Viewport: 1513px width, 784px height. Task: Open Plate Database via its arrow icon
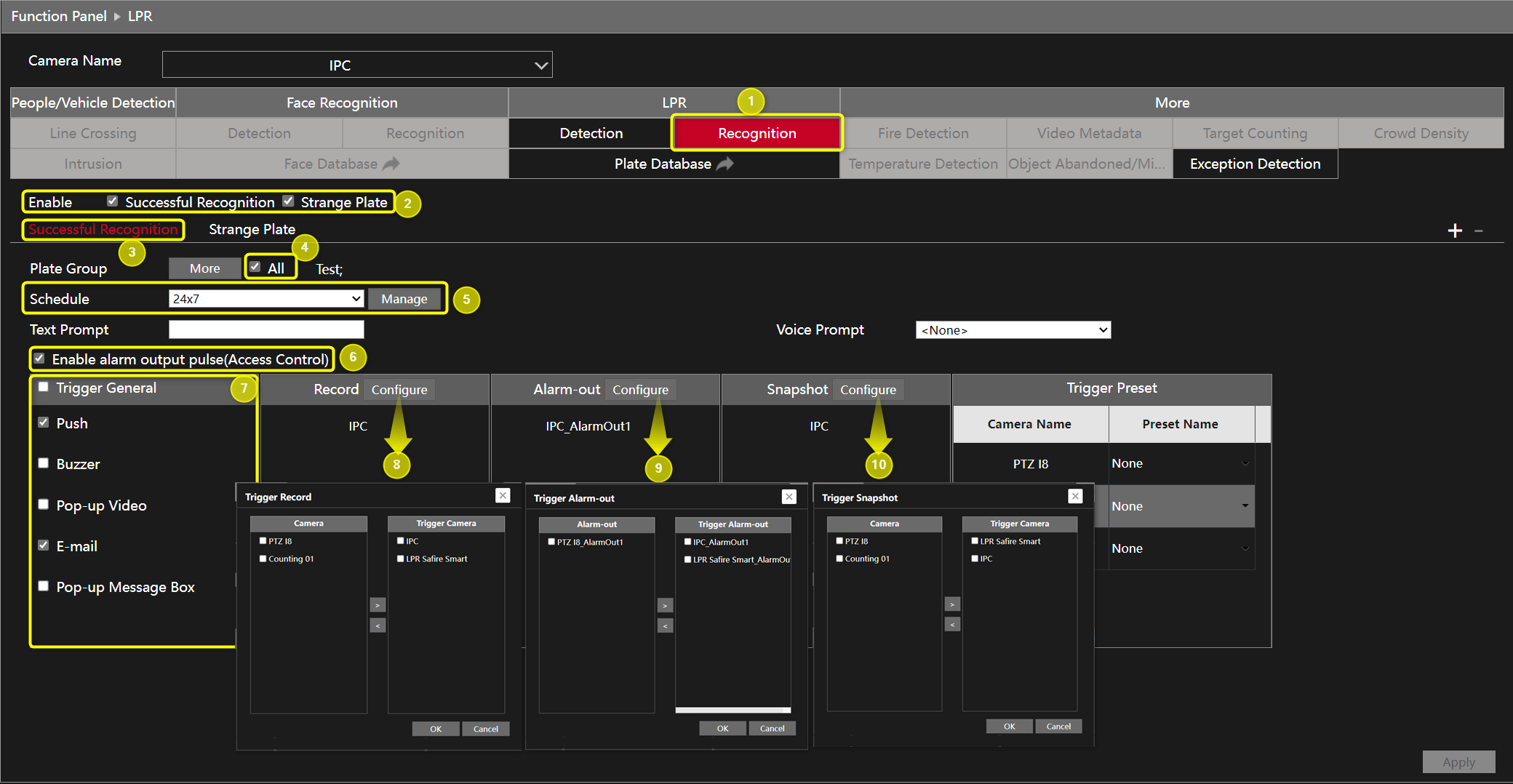coord(723,164)
